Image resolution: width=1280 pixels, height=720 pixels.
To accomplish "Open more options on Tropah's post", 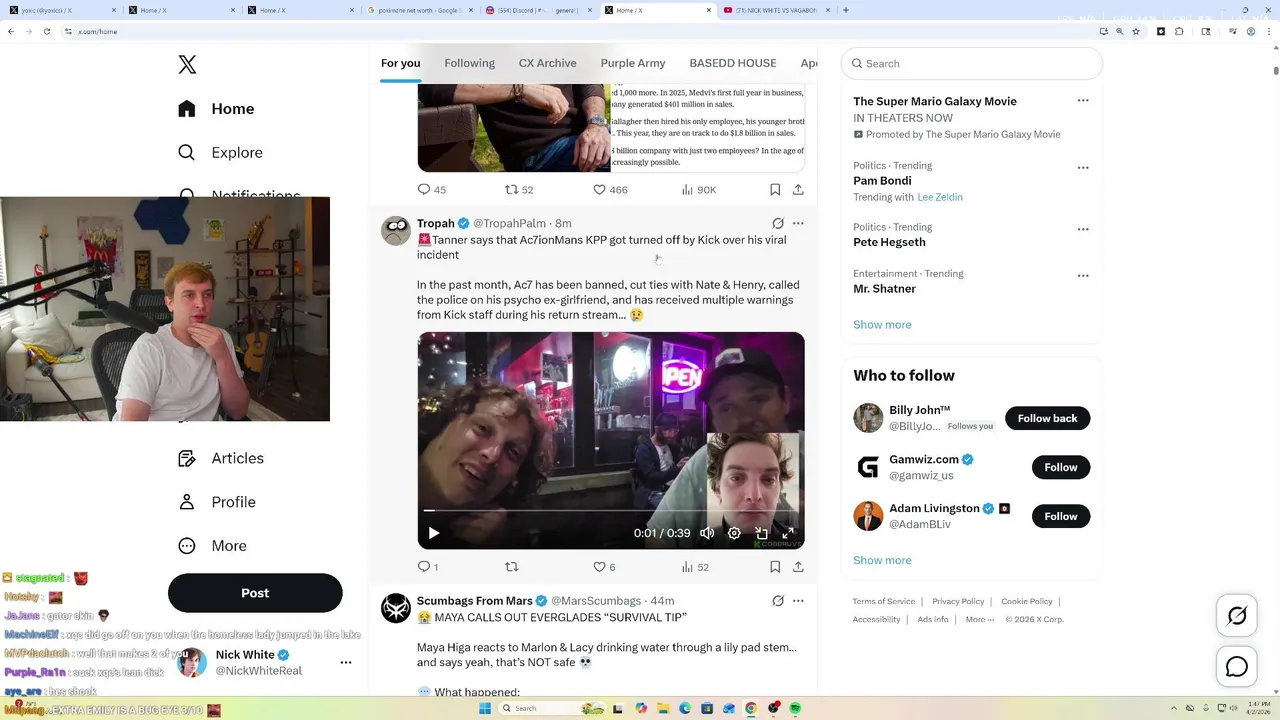I will (x=798, y=223).
